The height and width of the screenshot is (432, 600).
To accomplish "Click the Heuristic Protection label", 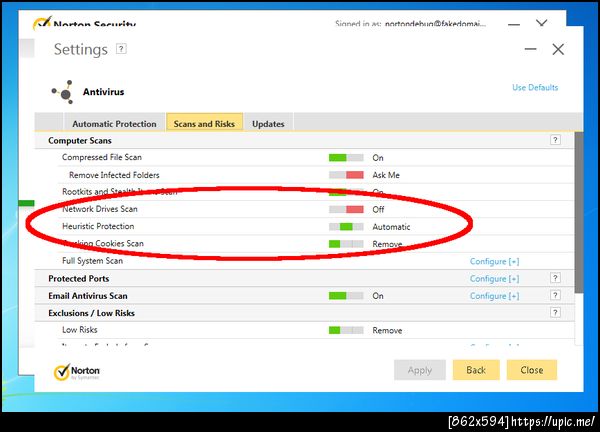I will point(98,226).
